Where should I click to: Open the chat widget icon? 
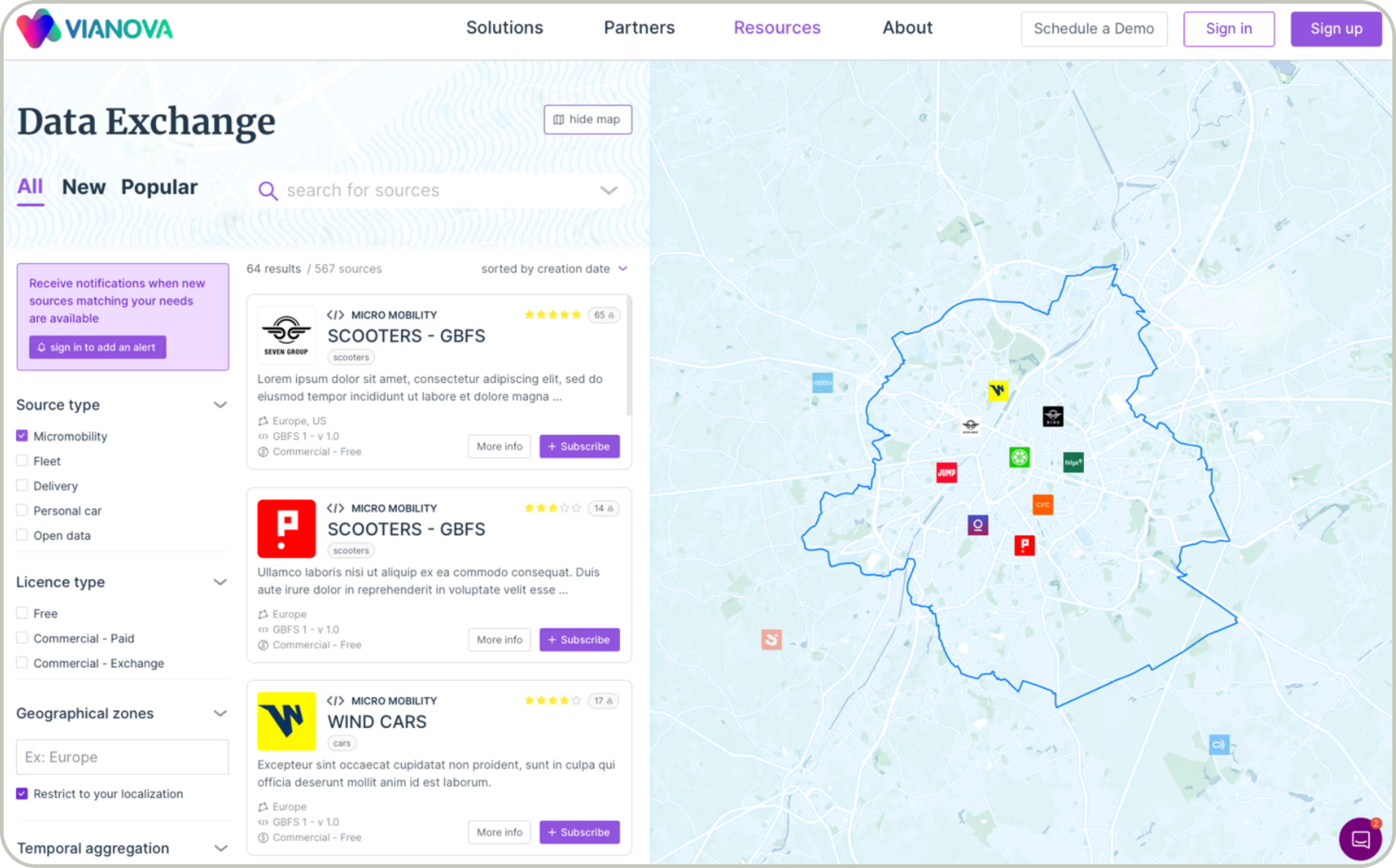[x=1361, y=839]
